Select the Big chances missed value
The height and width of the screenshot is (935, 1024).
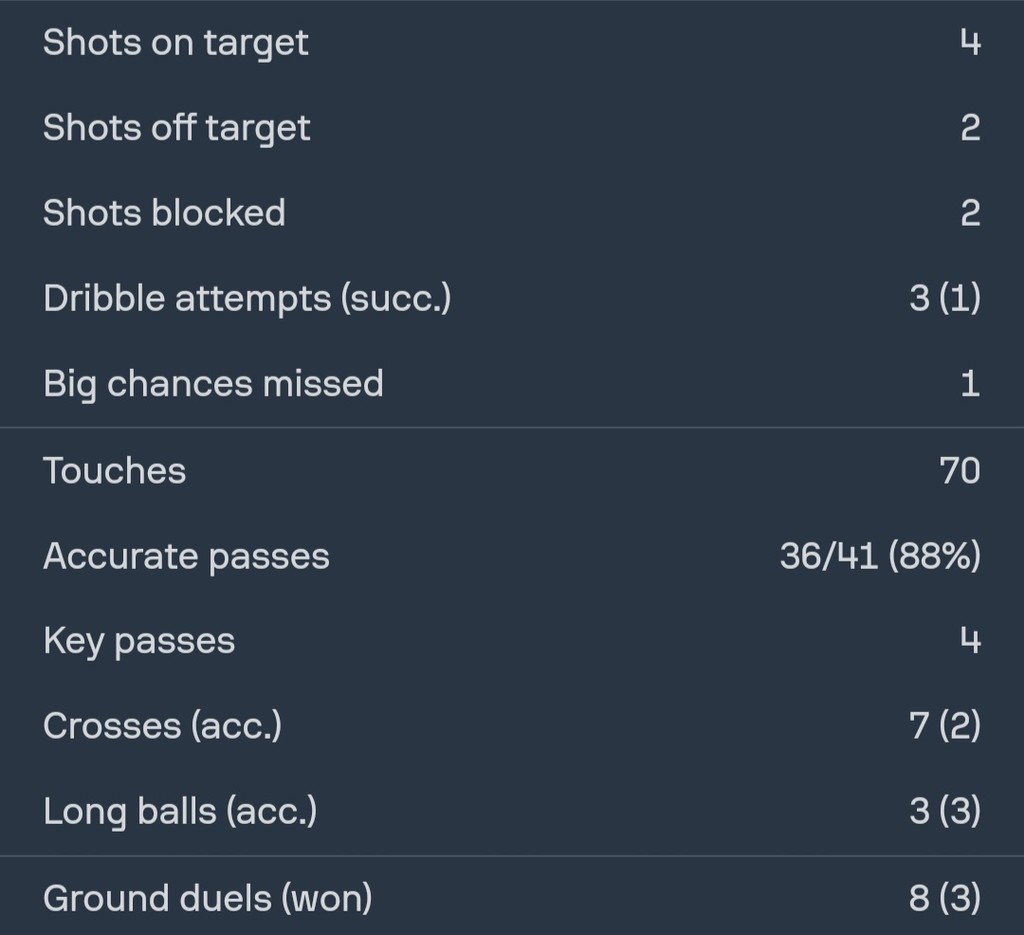point(970,383)
